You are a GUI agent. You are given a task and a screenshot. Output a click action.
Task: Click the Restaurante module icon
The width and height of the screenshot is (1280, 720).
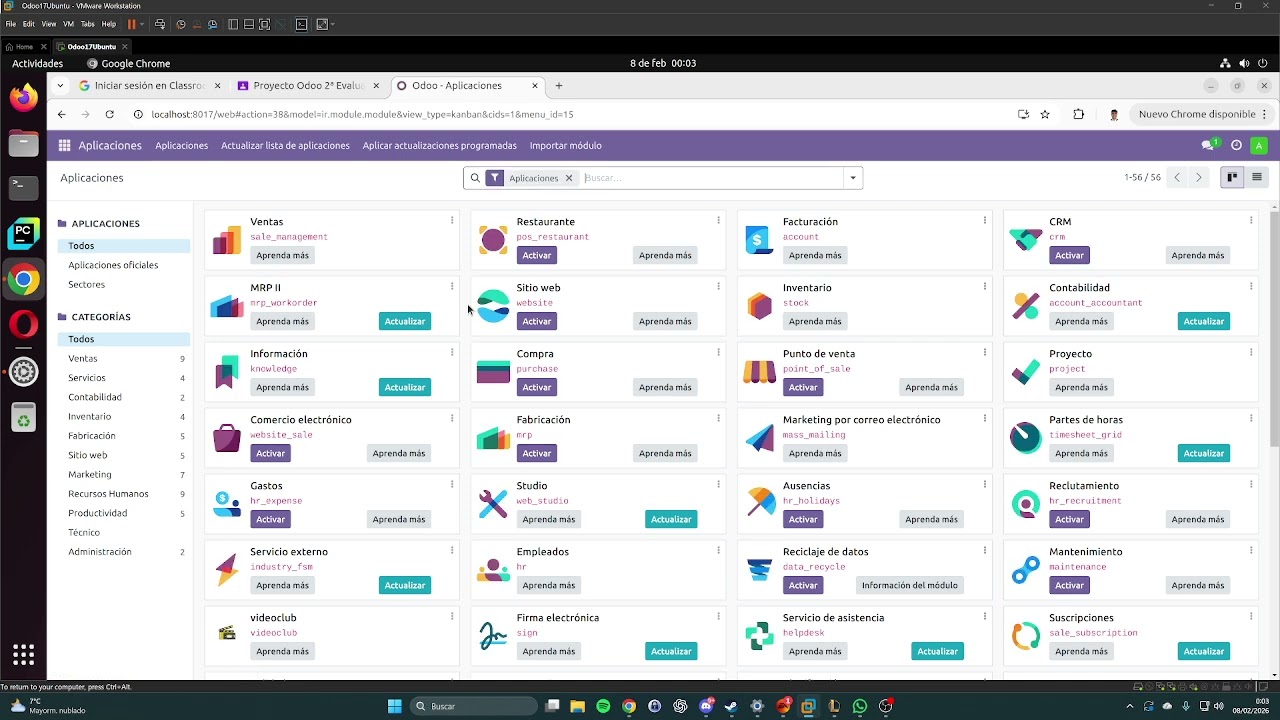[493, 240]
